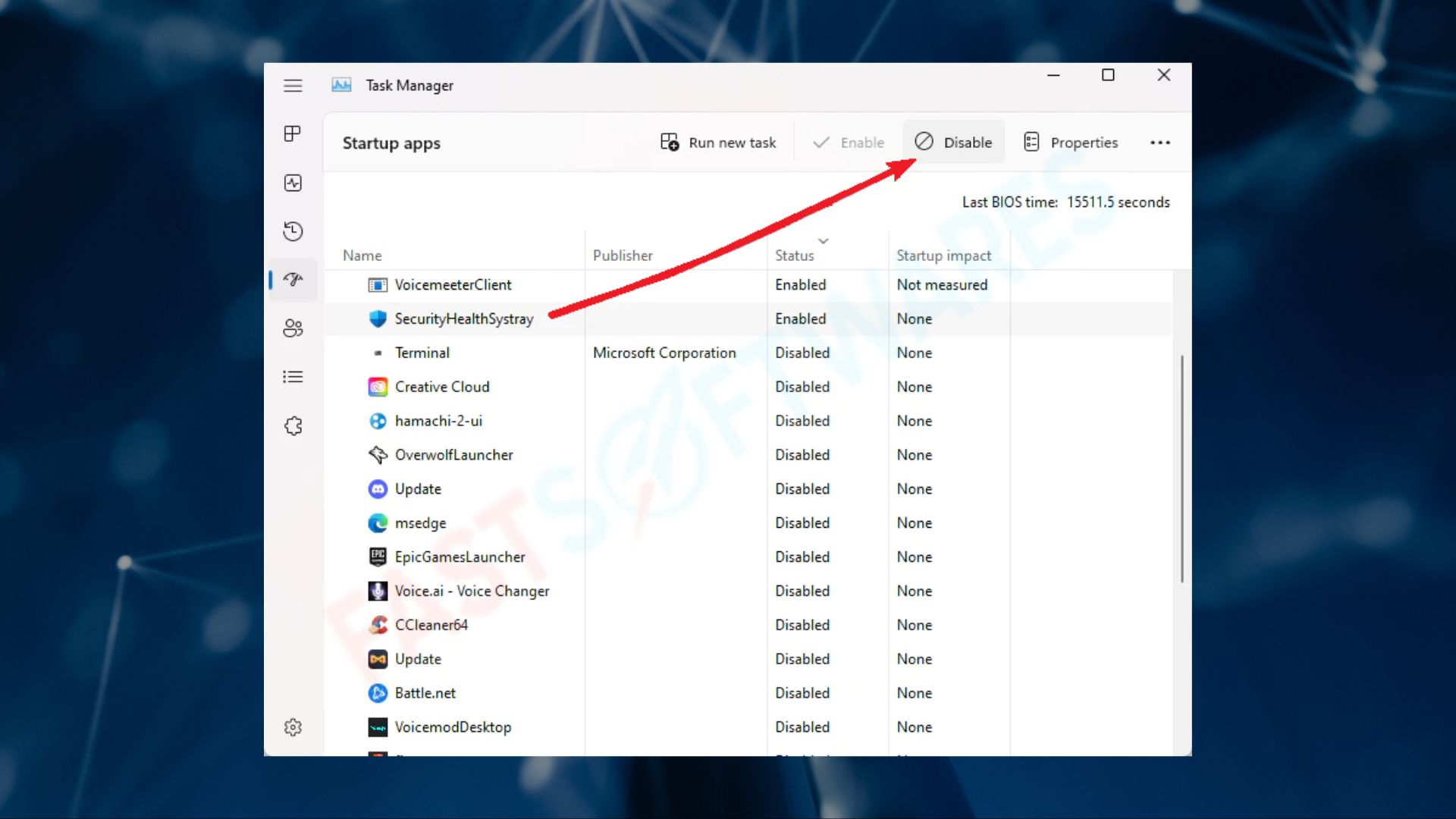Open the hamburger navigation menu

coord(293,86)
